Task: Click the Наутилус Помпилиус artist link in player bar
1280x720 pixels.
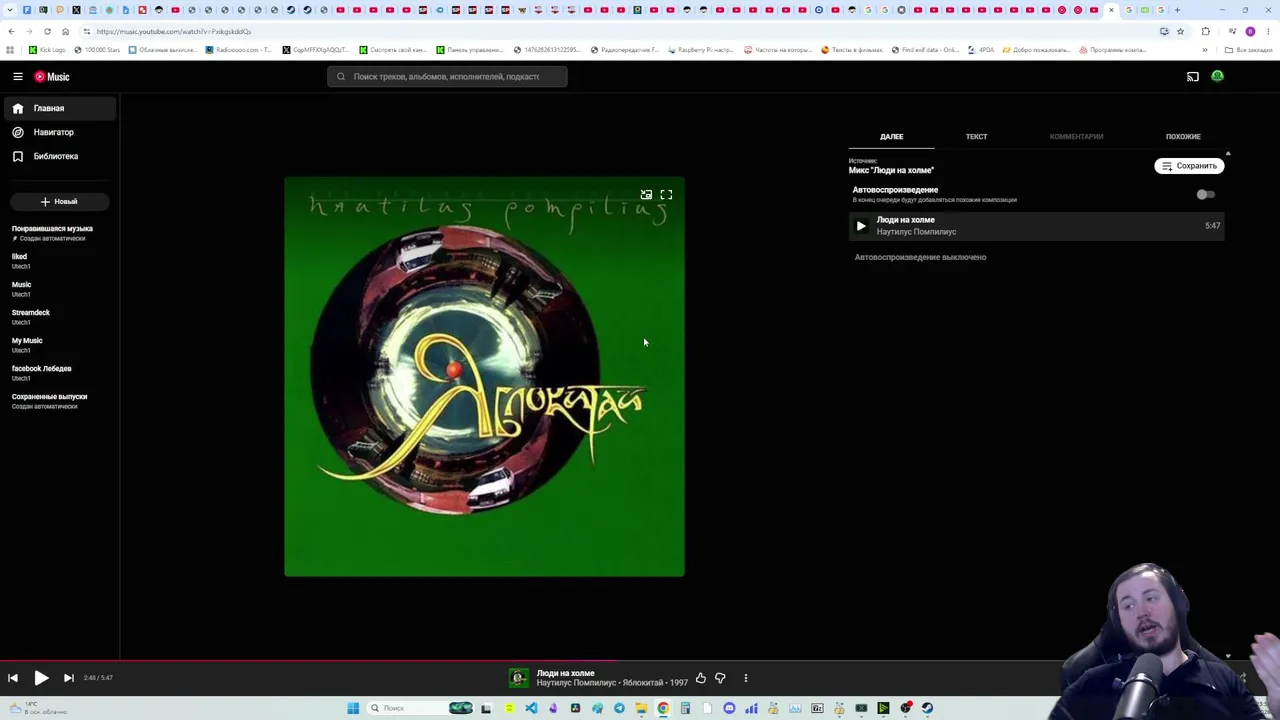Action: 575,683
